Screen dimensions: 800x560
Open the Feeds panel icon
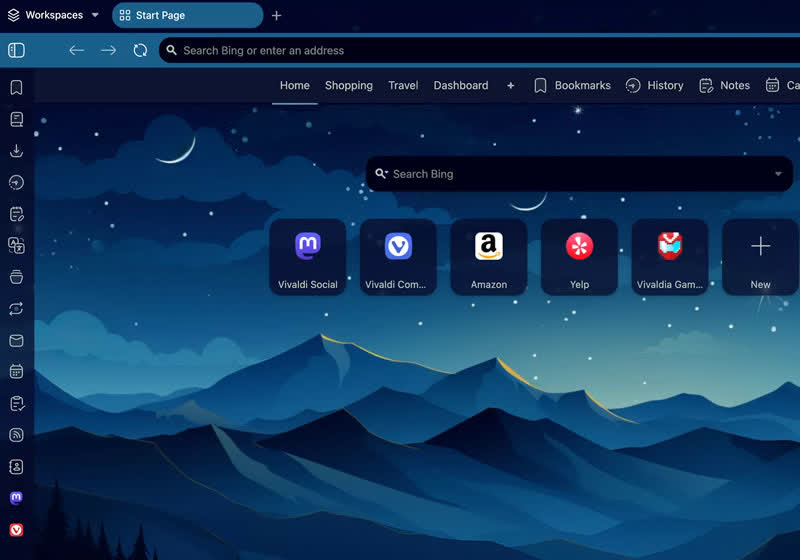pos(16,435)
